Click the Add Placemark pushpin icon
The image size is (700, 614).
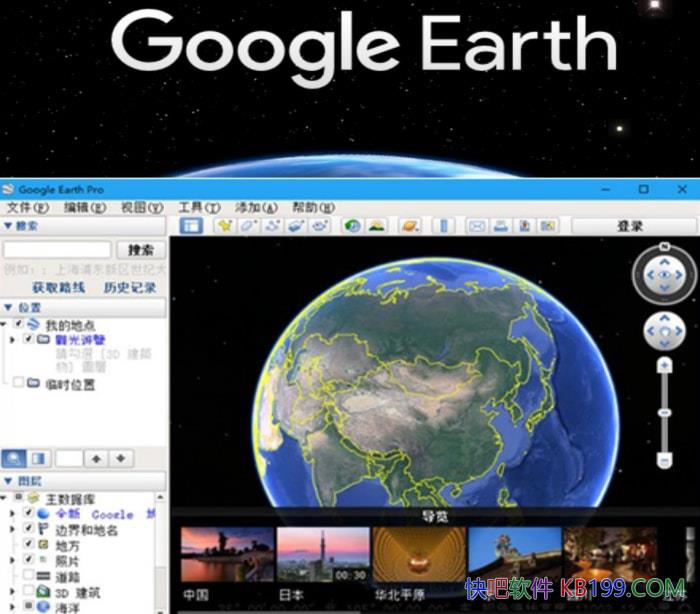(225, 226)
